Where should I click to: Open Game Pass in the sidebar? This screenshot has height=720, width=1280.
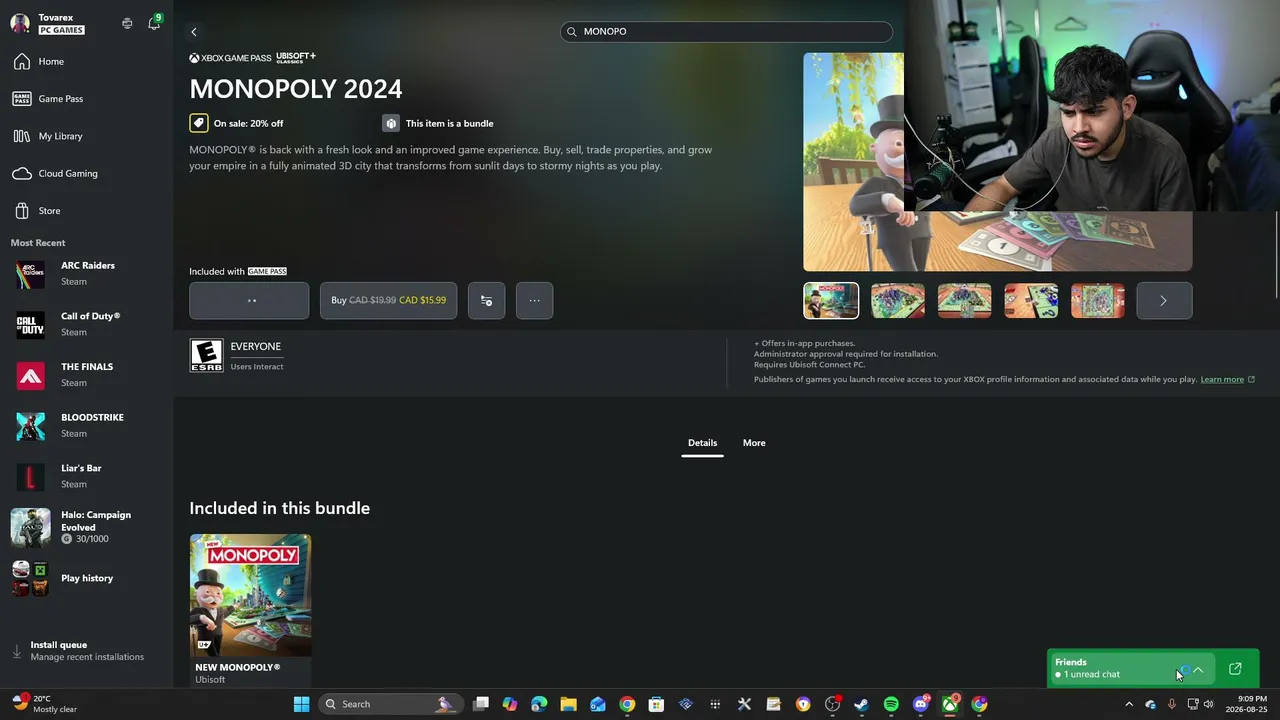tap(86, 99)
